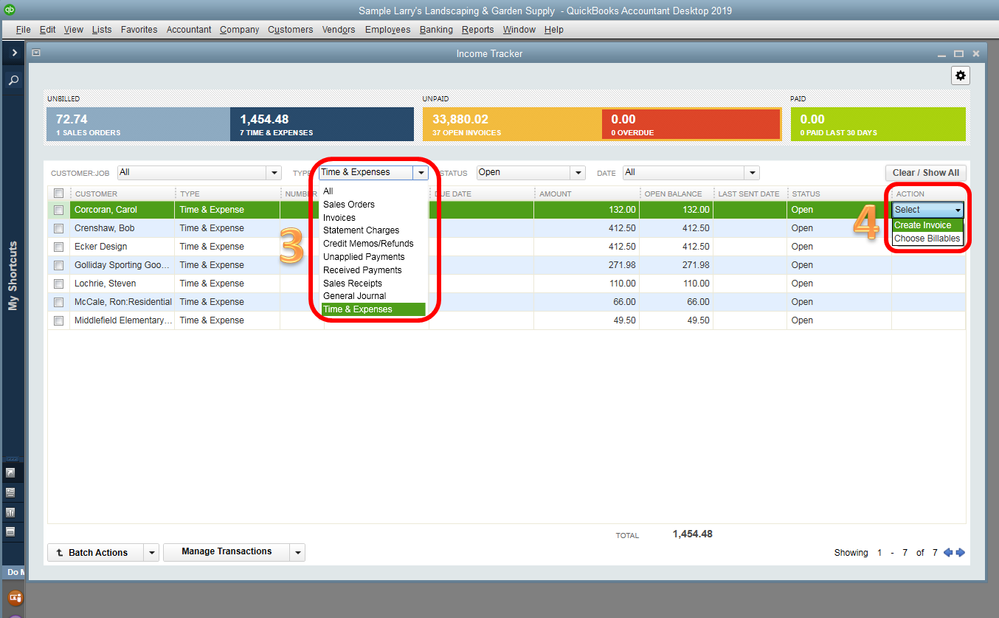The width and height of the screenshot is (999, 618).
Task: Tick the select-all checkbox in header row
Action: coord(59,193)
